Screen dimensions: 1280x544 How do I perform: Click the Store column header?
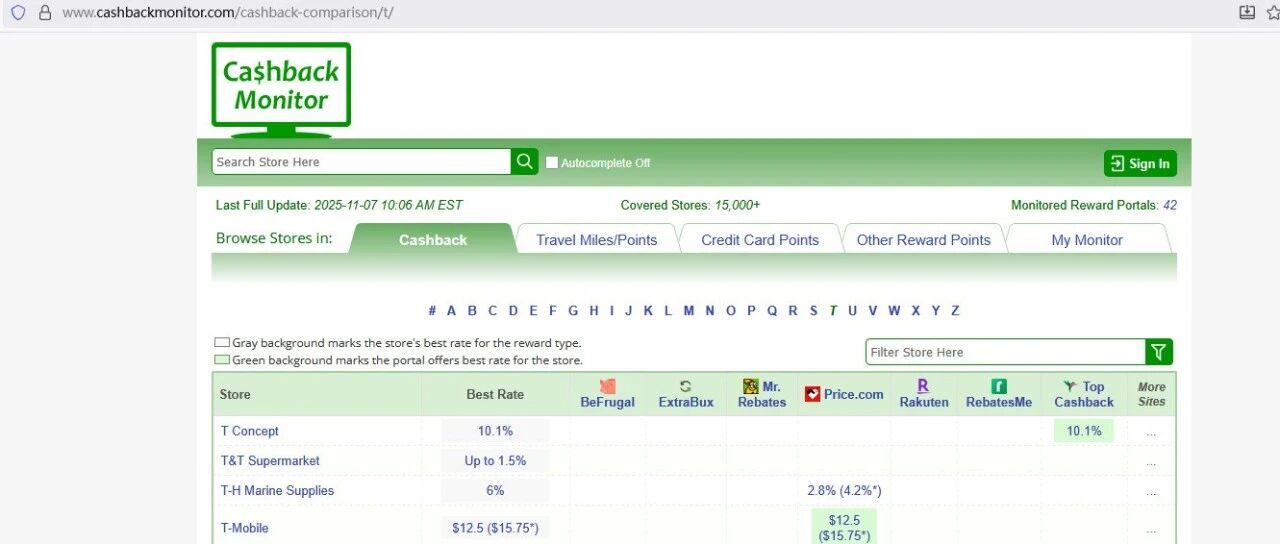(235, 394)
